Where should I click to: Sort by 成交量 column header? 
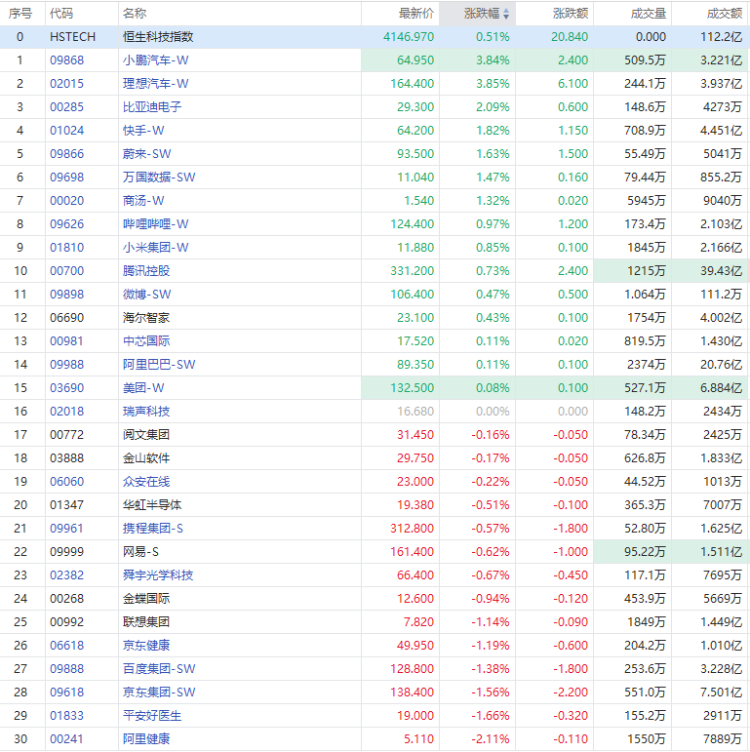(x=648, y=14)
